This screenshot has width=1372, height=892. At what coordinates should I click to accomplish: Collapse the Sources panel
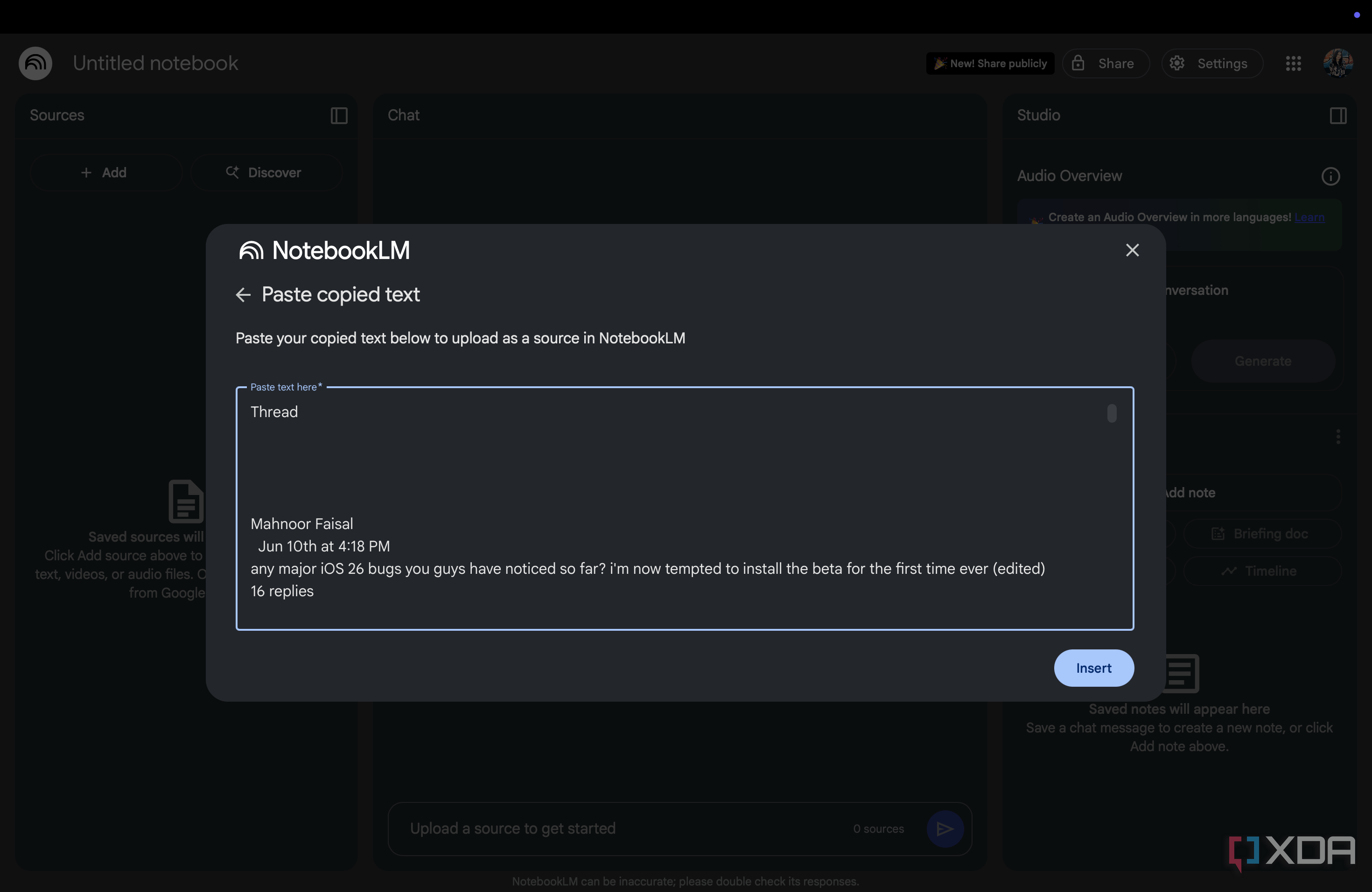339,116
